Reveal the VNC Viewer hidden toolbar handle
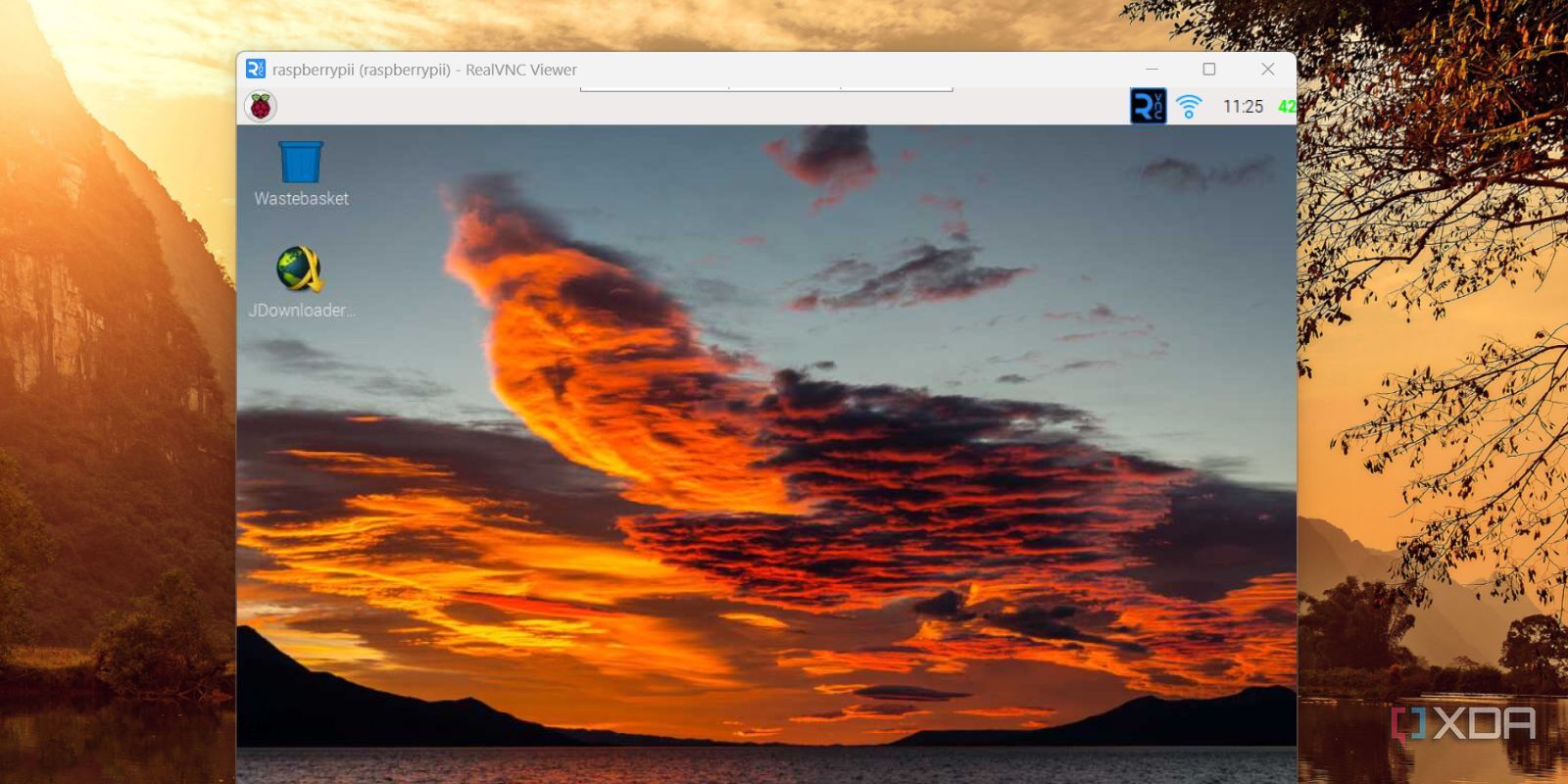The width and height of the screenshot is (1568, 784). tap(766, 89)
